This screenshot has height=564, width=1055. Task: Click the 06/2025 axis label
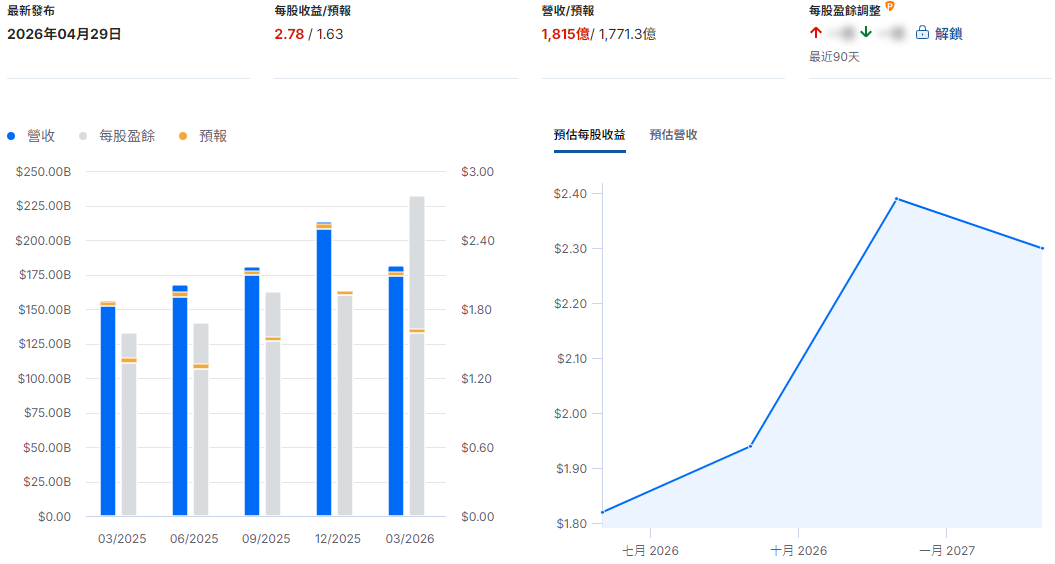coord(194,539)
